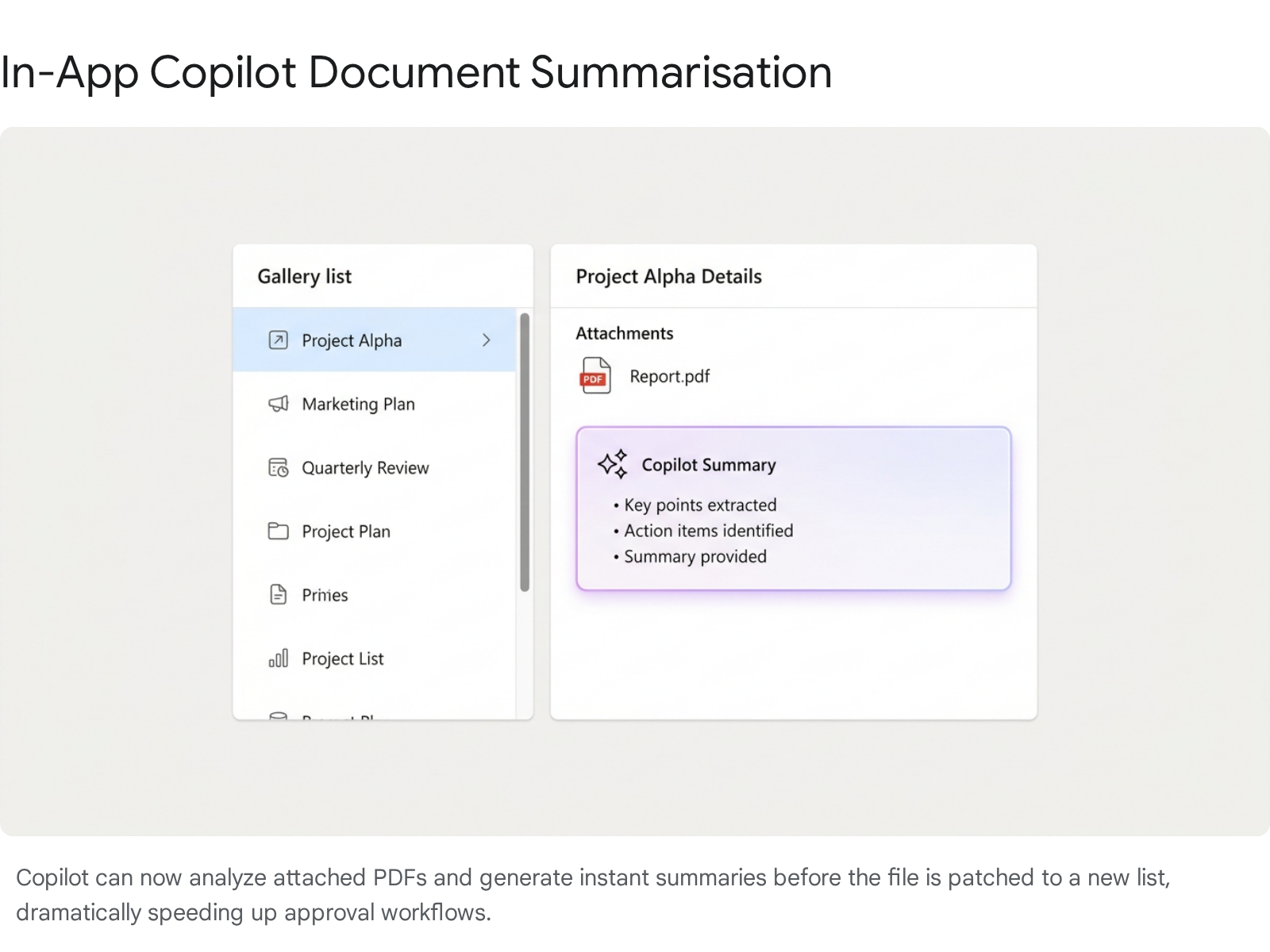
Task: Choose Project List in the gallery
Action: click(x=343, y=658)
